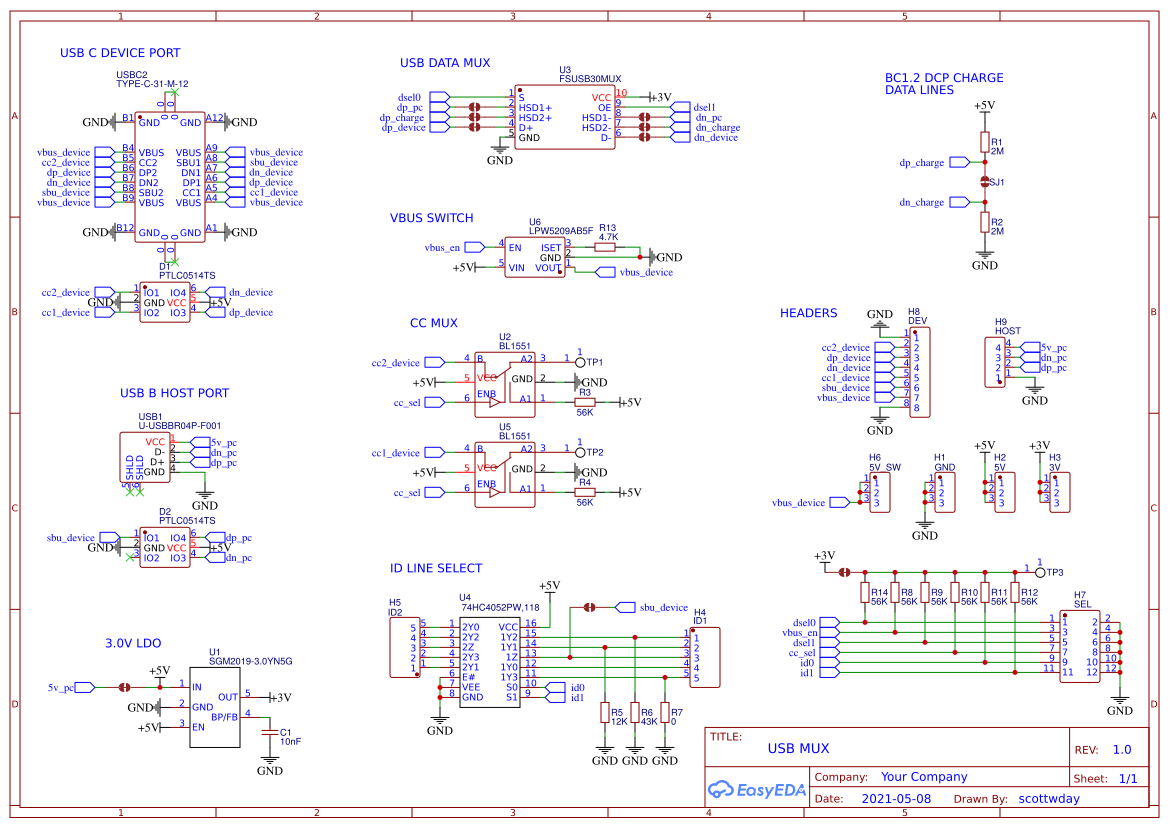Click the "CC MUX" heading

(x=434, y=323)
